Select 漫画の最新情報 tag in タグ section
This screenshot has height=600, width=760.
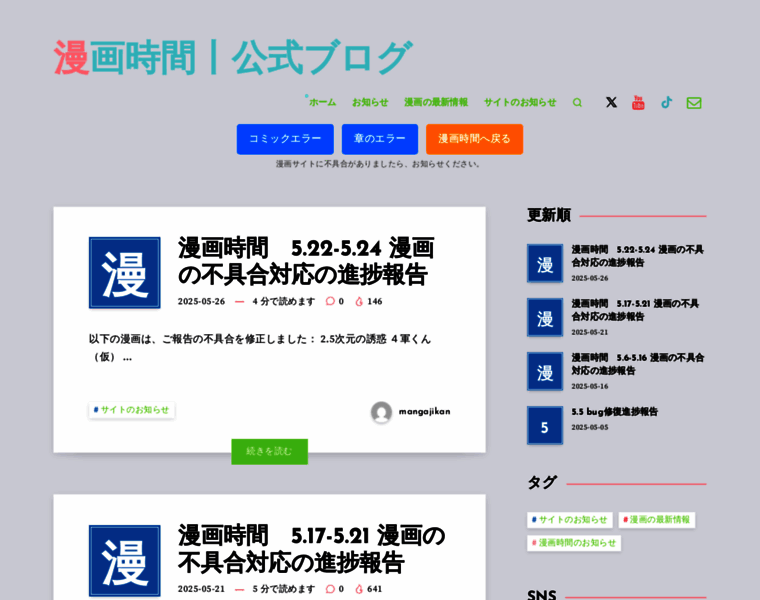tap(657, 520)
